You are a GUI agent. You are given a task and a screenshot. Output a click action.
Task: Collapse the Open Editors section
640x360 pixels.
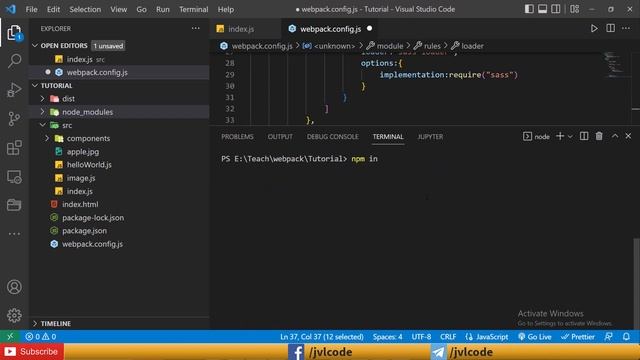tap(35, 46)
